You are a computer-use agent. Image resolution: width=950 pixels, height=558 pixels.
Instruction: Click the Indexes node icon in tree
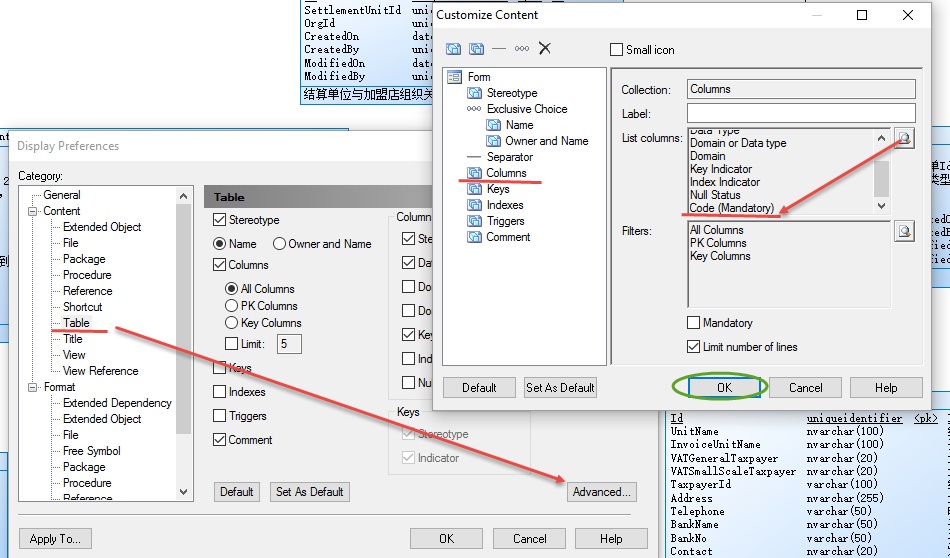[474, 205]
